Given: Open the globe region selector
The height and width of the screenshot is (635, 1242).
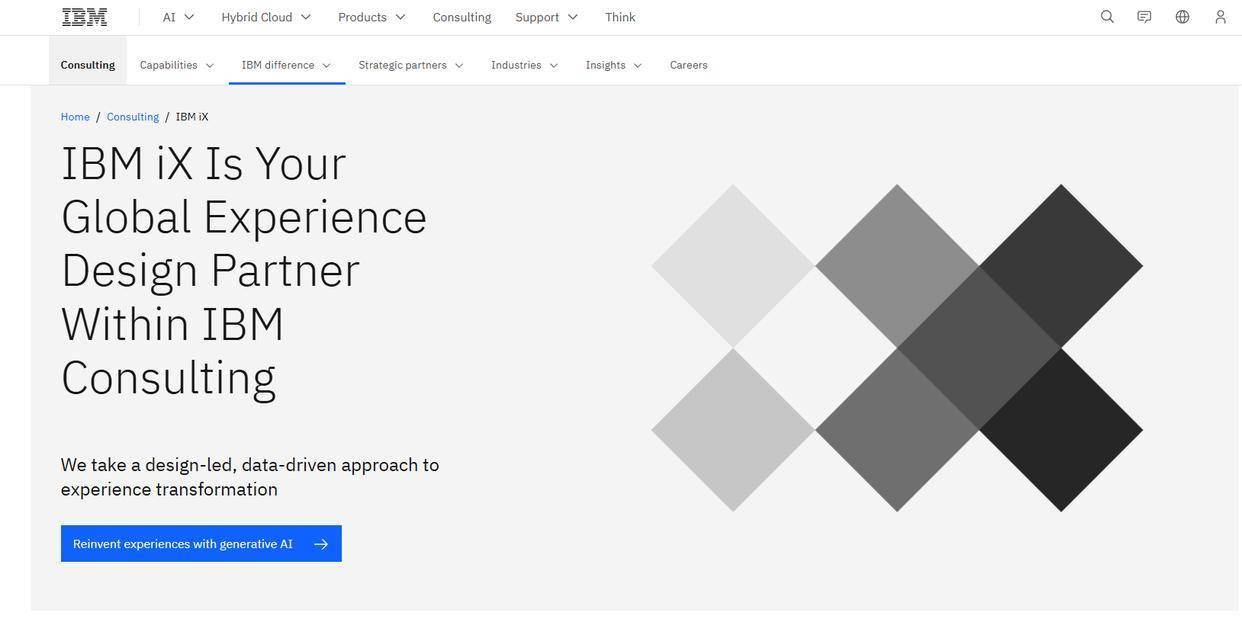Looking at the screenshot, I should tap(1182, 17).
